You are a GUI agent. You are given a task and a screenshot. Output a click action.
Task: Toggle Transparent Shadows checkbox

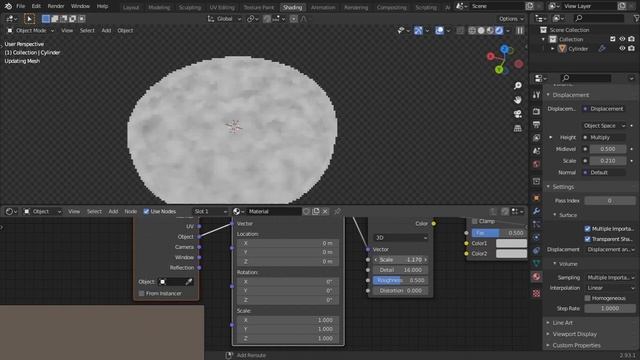(x=587, y=239)
